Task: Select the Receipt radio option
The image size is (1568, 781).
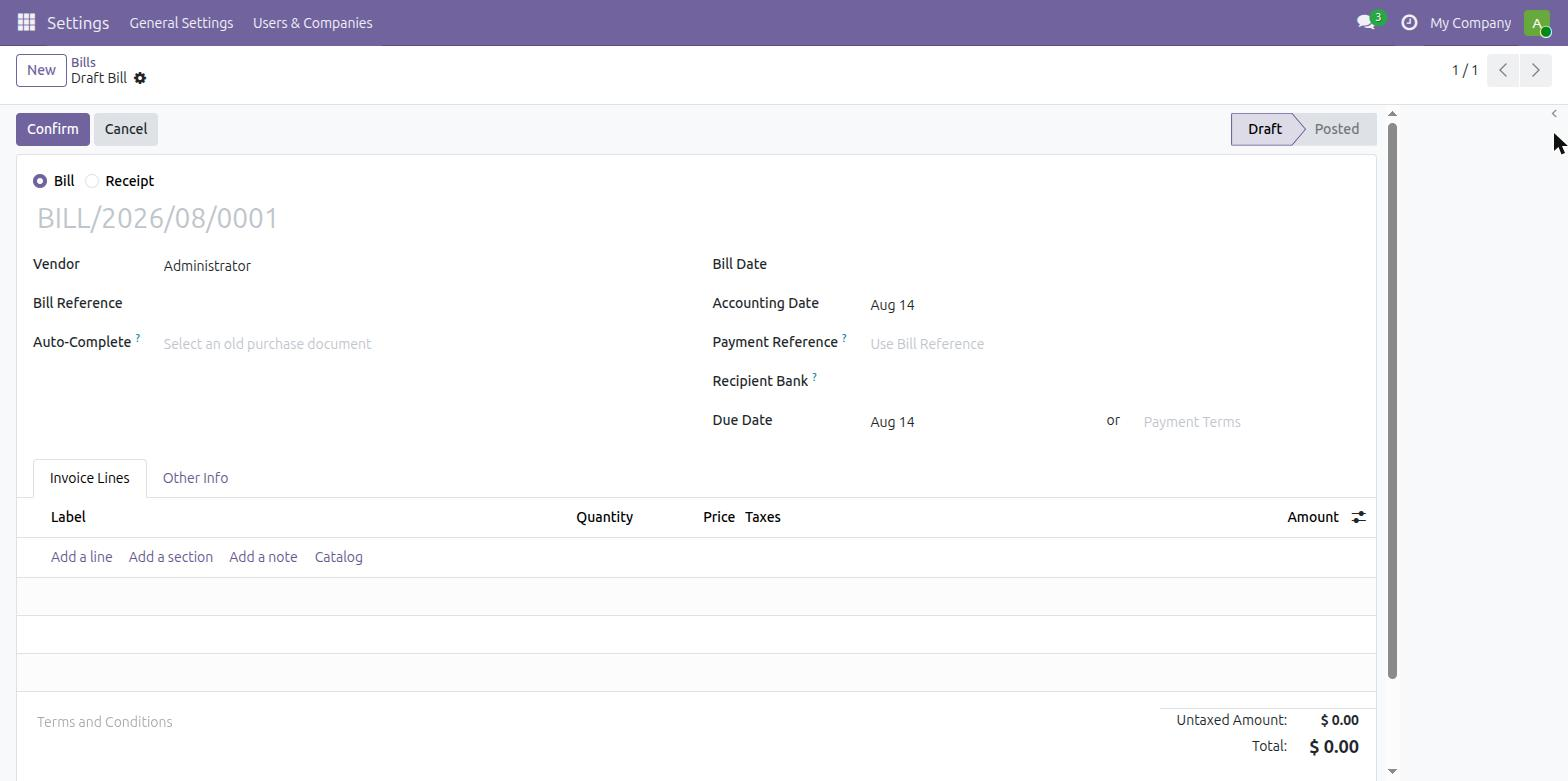Action: [x=92, y=181]
